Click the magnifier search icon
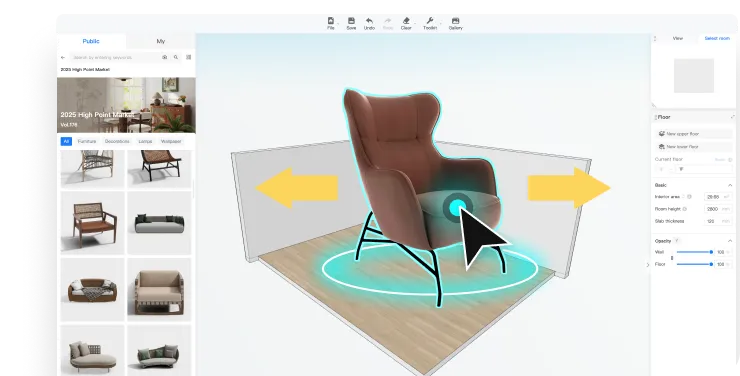740x376 pixels. (x=176, y=57)
